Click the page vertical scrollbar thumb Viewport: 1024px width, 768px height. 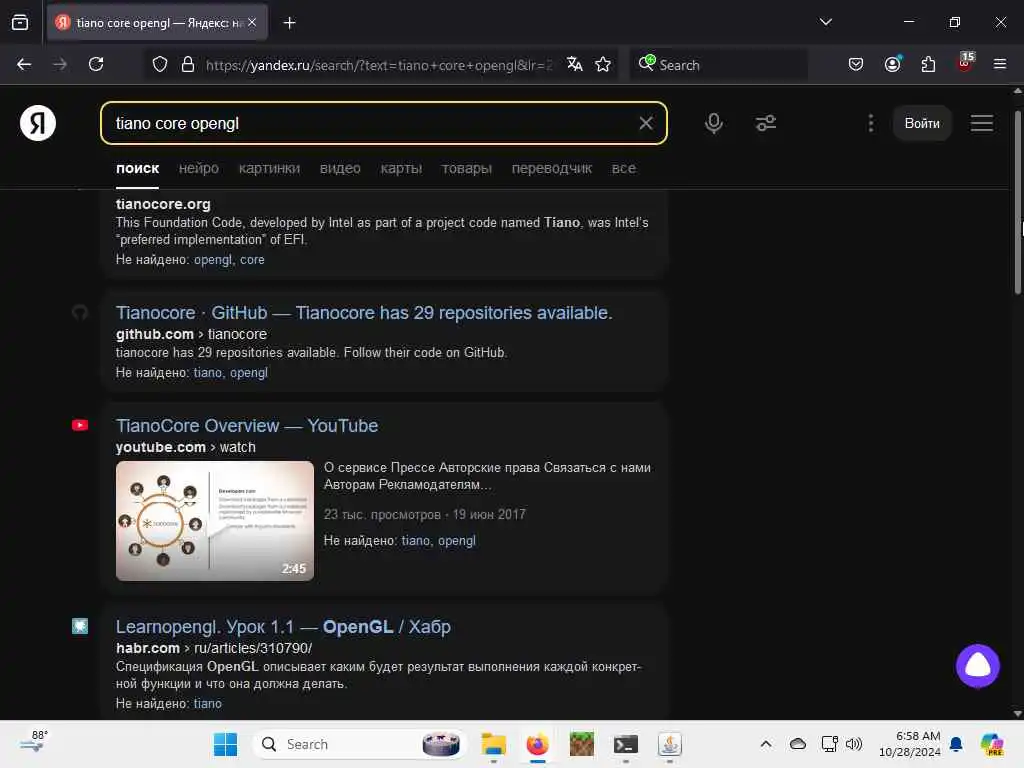coord(1017,202)
